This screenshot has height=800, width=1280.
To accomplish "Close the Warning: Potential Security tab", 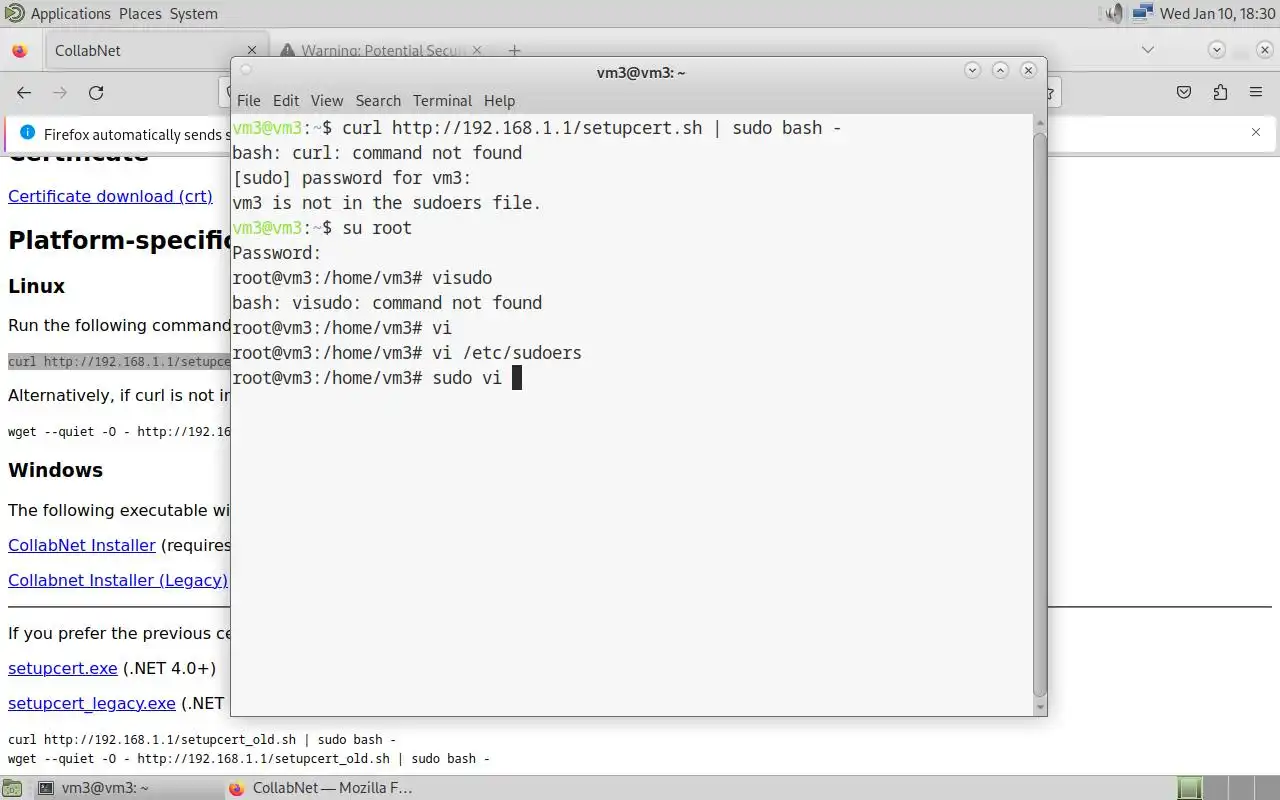I will [x=477, y=50].
